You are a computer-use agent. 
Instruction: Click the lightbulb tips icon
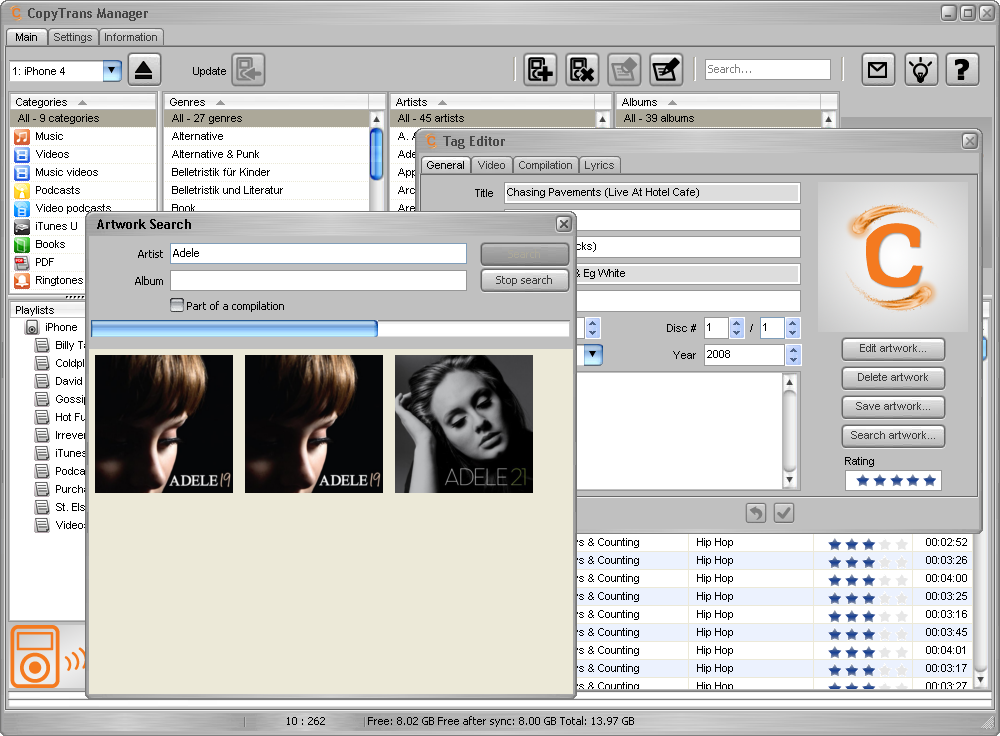(x=920, y=70)
